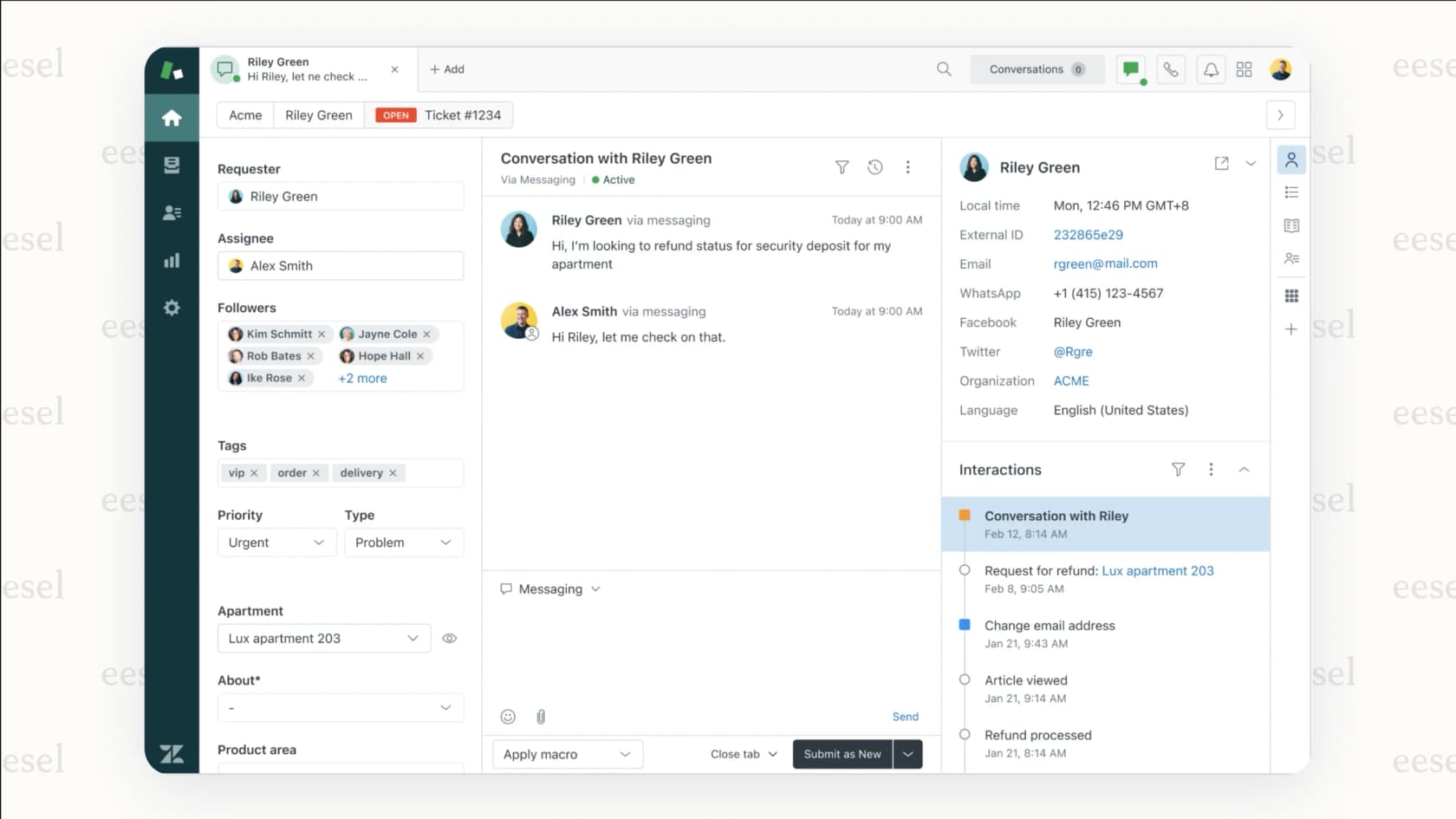Open conversation more options menu

[x=907, y=167]
